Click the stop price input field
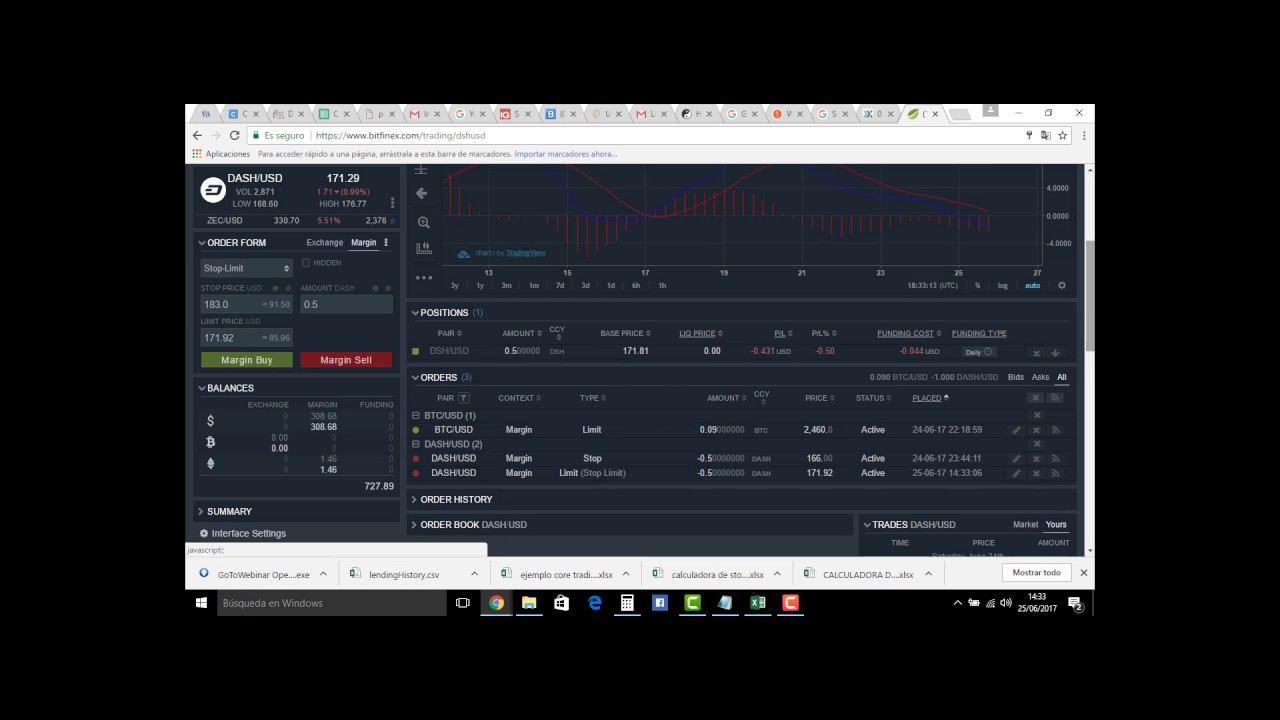Viewport: 1280px width, 720px height. click(247, 304)
